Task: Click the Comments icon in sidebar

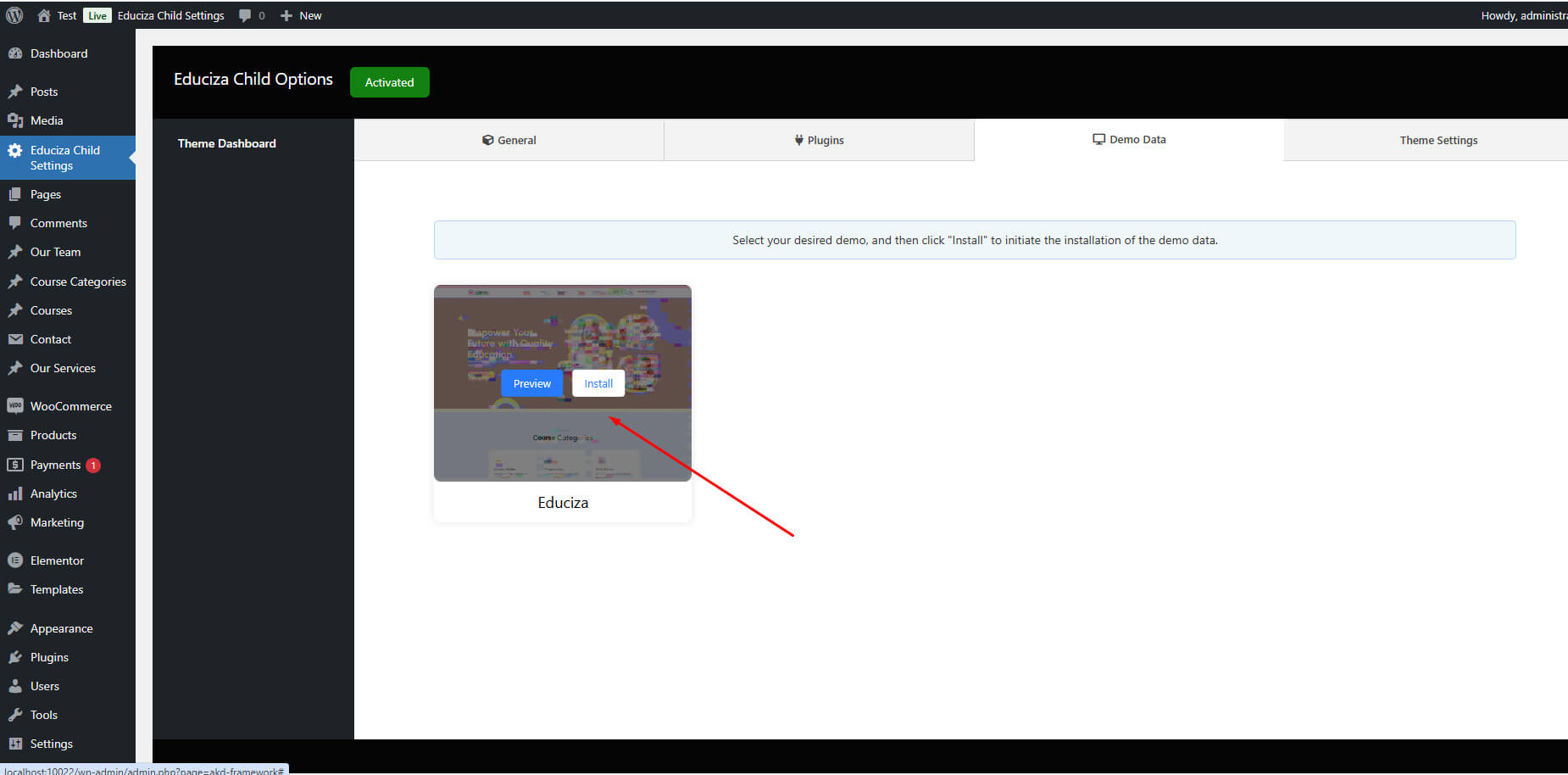Action: click(15, 223)
